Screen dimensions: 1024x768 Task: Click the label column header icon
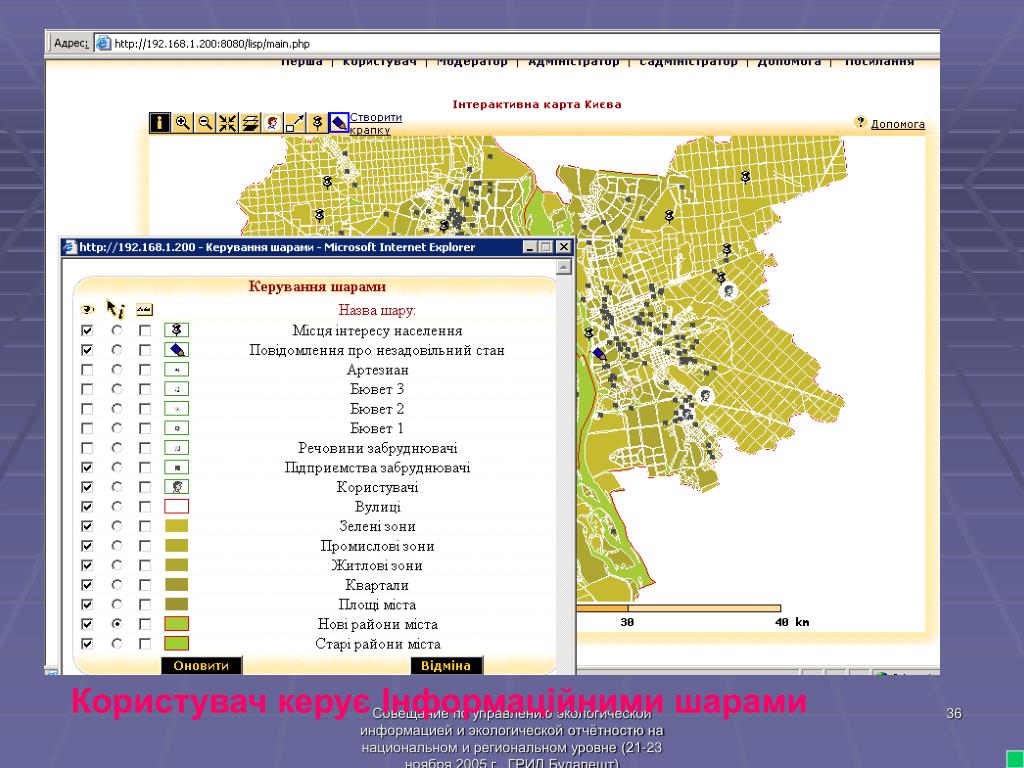pyautogui.click(x=144, y=310)
